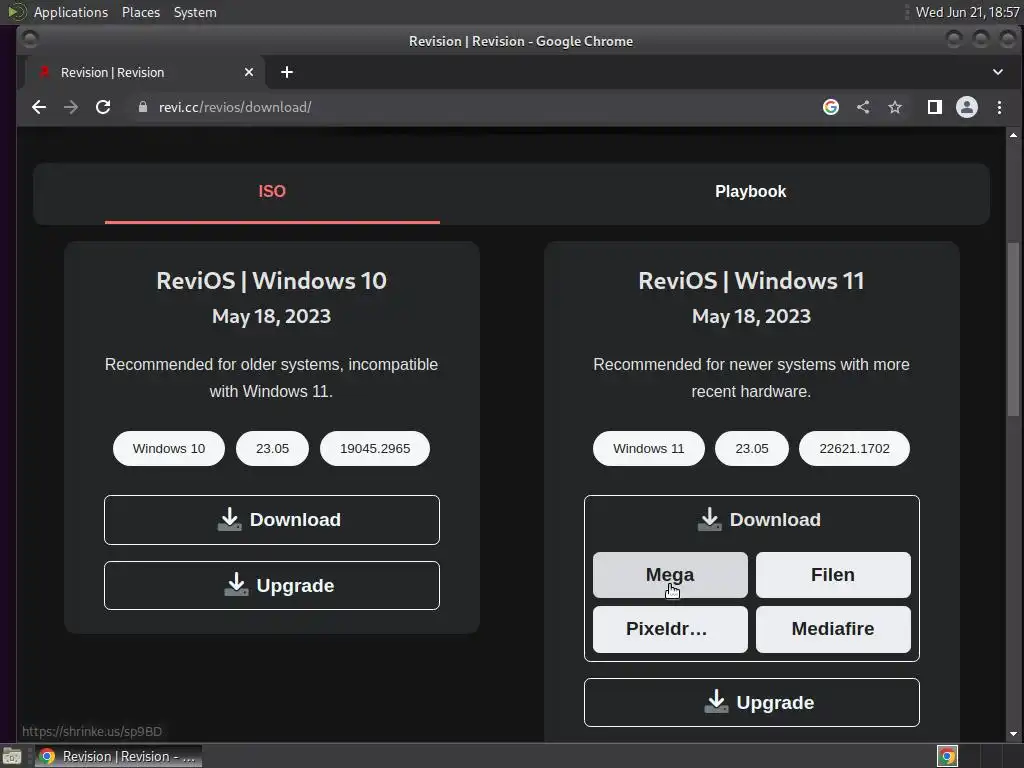Click the 22621.1702 build pill
1024x768 pixels.
[x=854, y=449]
